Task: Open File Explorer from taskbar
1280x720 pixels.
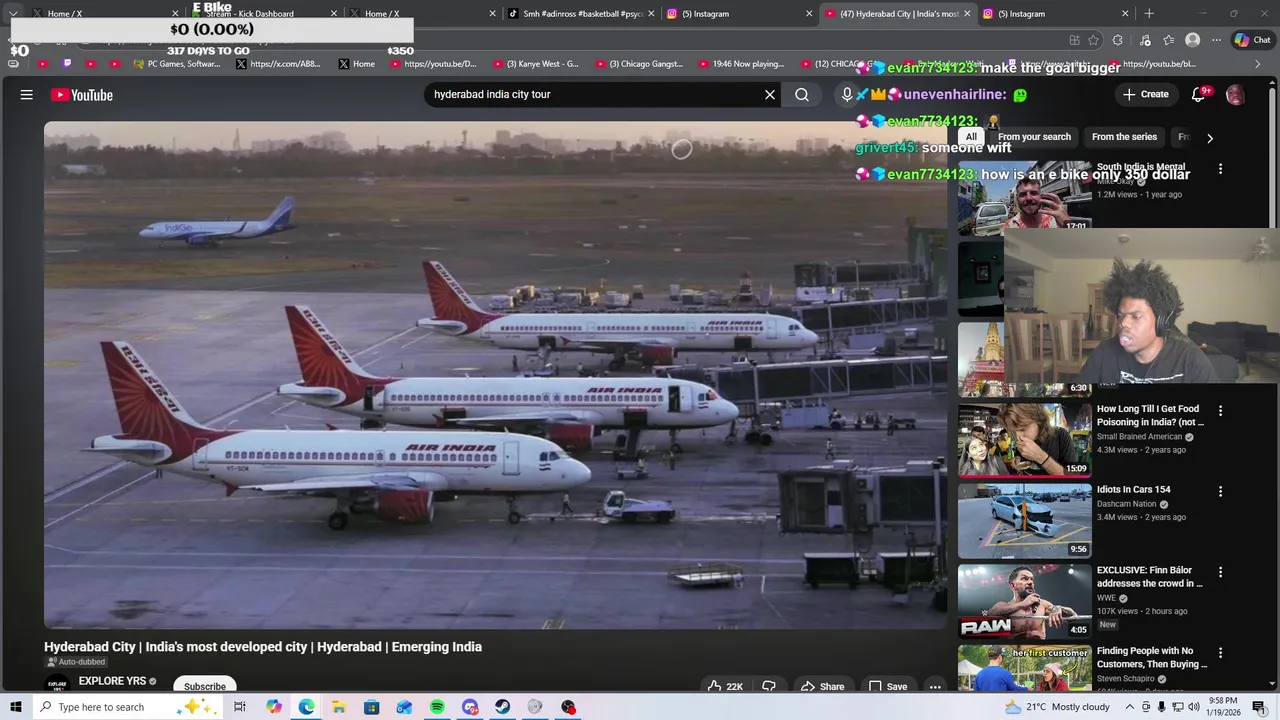Action: click(x=339, y=707)
